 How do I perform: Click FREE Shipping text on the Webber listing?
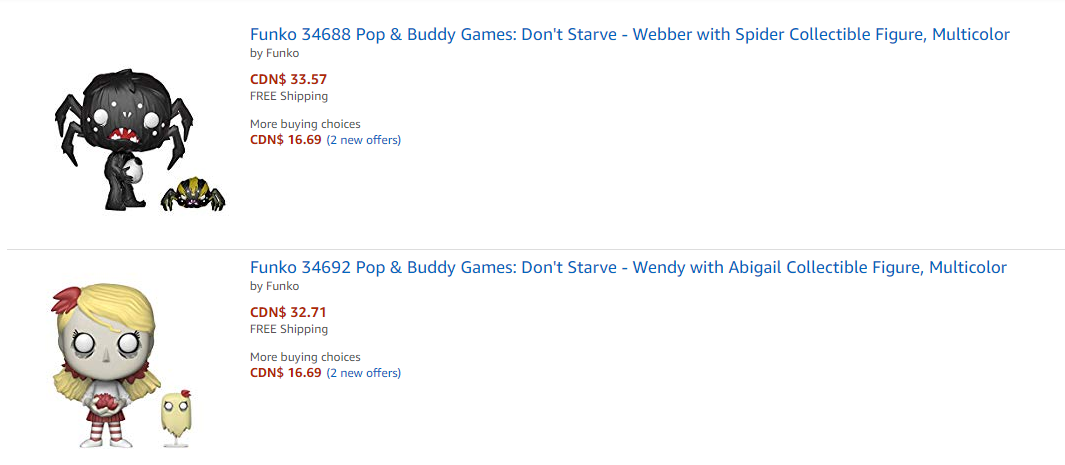coord(289,97)
